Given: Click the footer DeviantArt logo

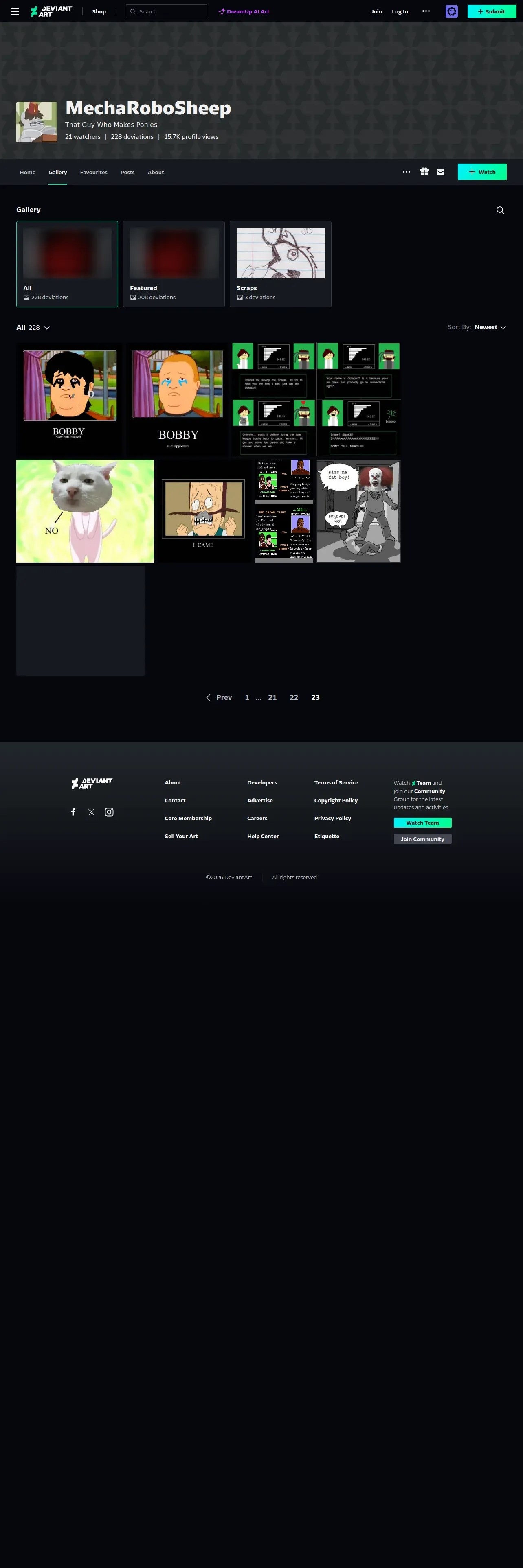Looking at the screenshot, I should click(x=92, y=784).
